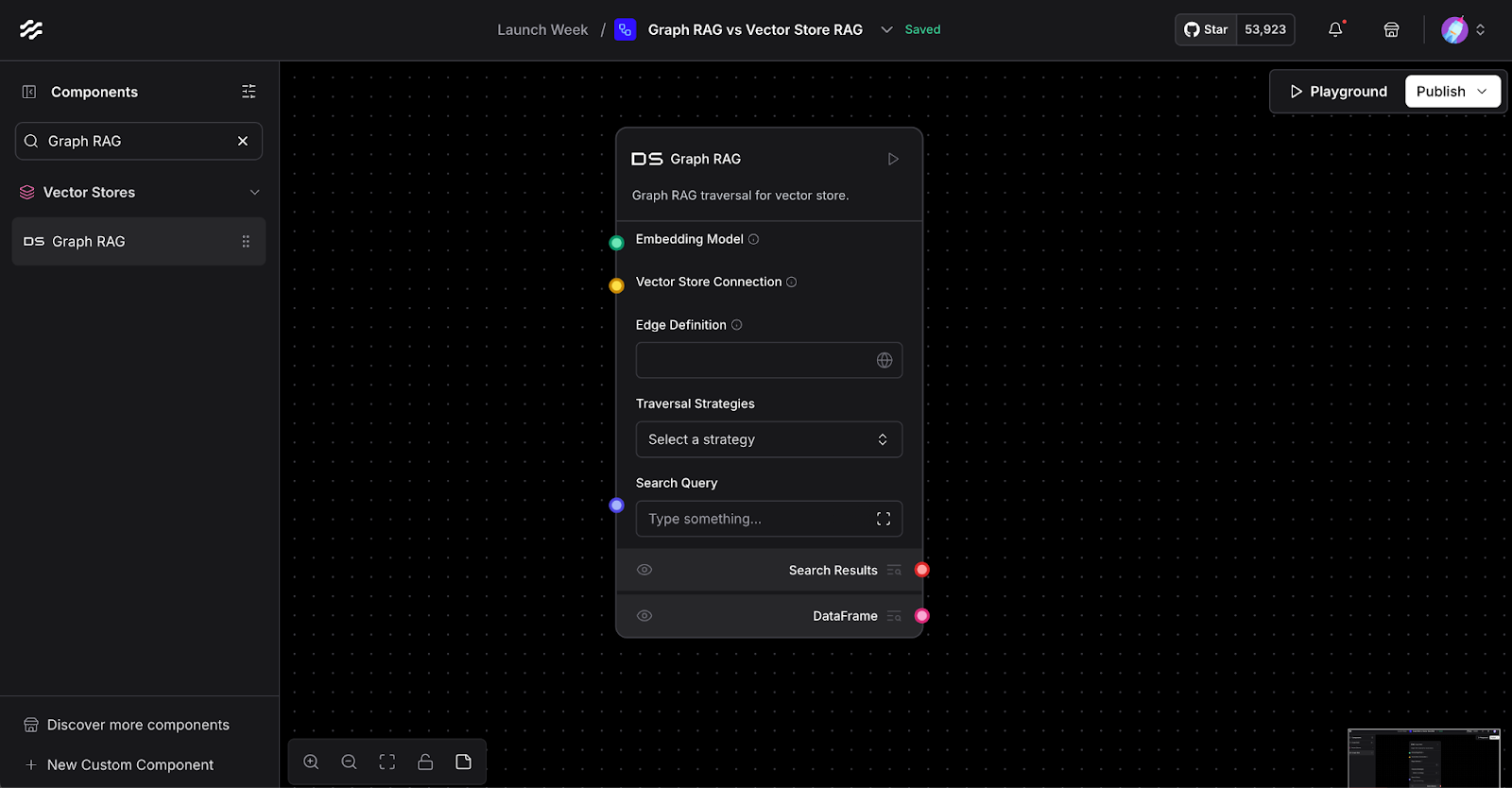Open the notifications bell
The width and height of the screenshot is (1512, 788).
point(1335,29)
